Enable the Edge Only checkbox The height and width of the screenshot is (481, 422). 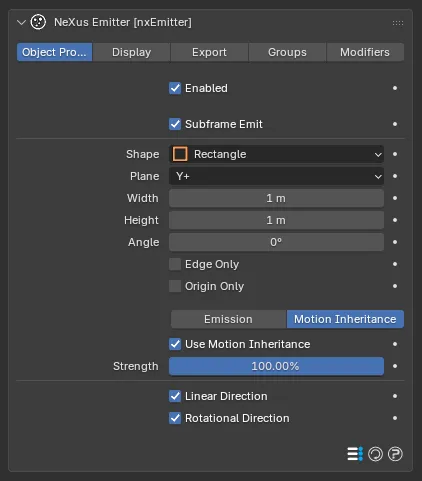coord(175,264)
